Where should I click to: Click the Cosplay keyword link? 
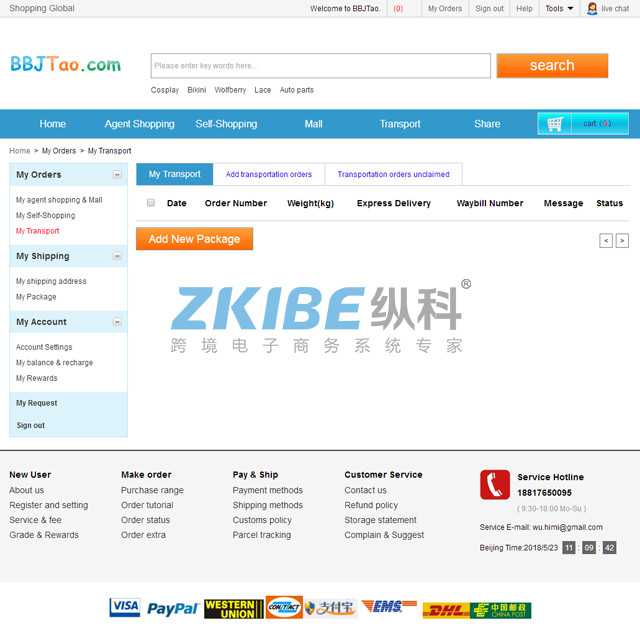(x=165, y=90)
